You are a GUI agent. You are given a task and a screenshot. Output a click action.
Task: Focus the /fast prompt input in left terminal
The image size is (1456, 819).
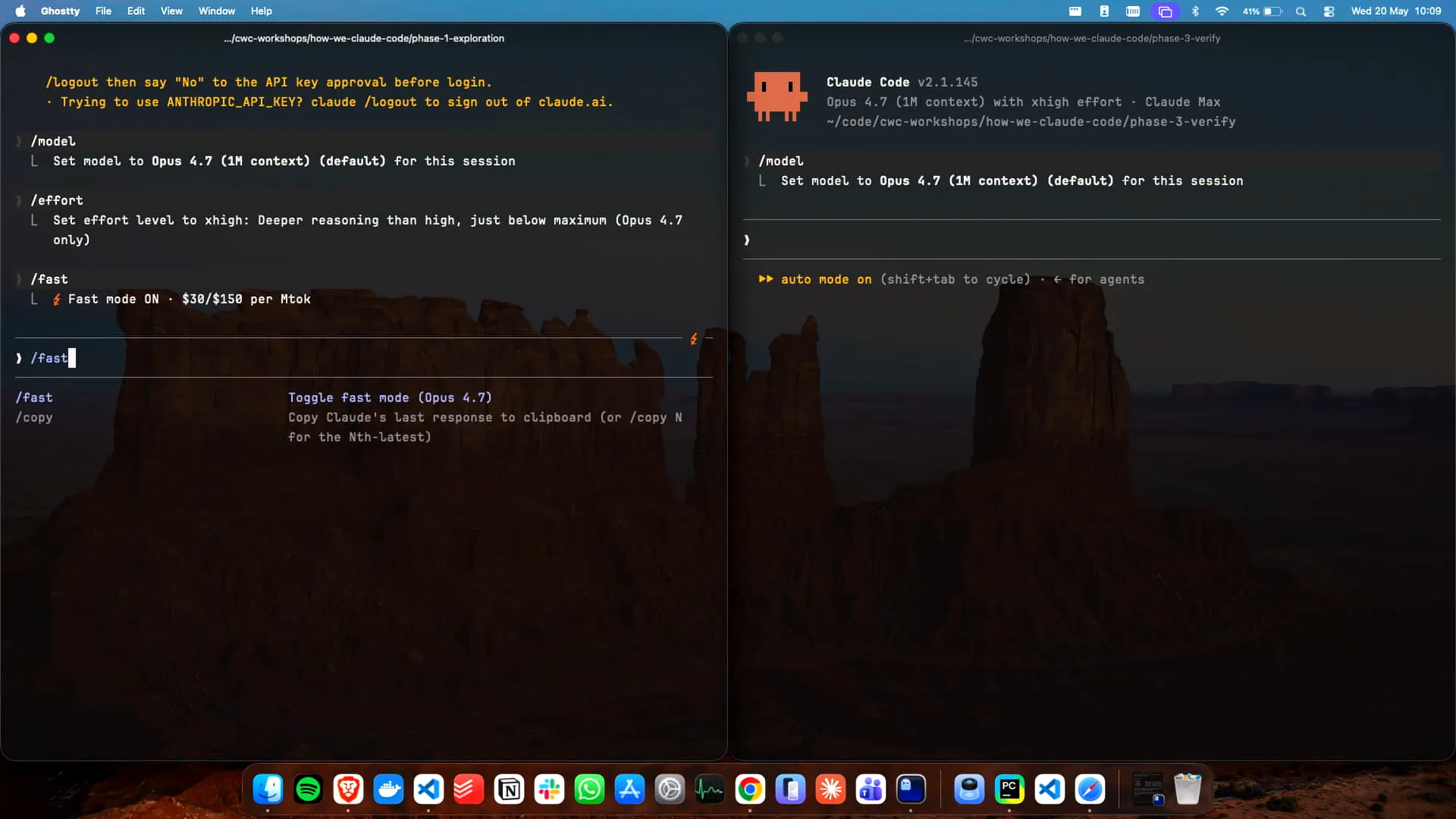(x=363, y=358)
